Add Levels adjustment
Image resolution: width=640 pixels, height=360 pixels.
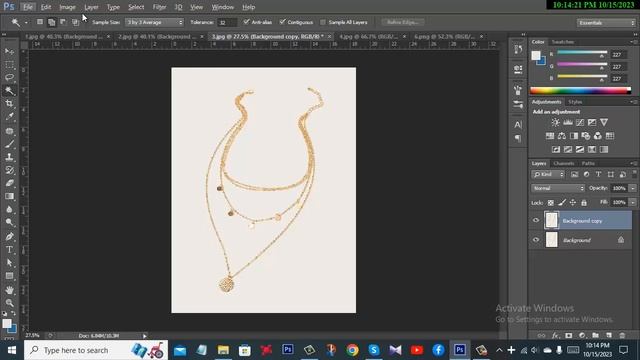568,122
